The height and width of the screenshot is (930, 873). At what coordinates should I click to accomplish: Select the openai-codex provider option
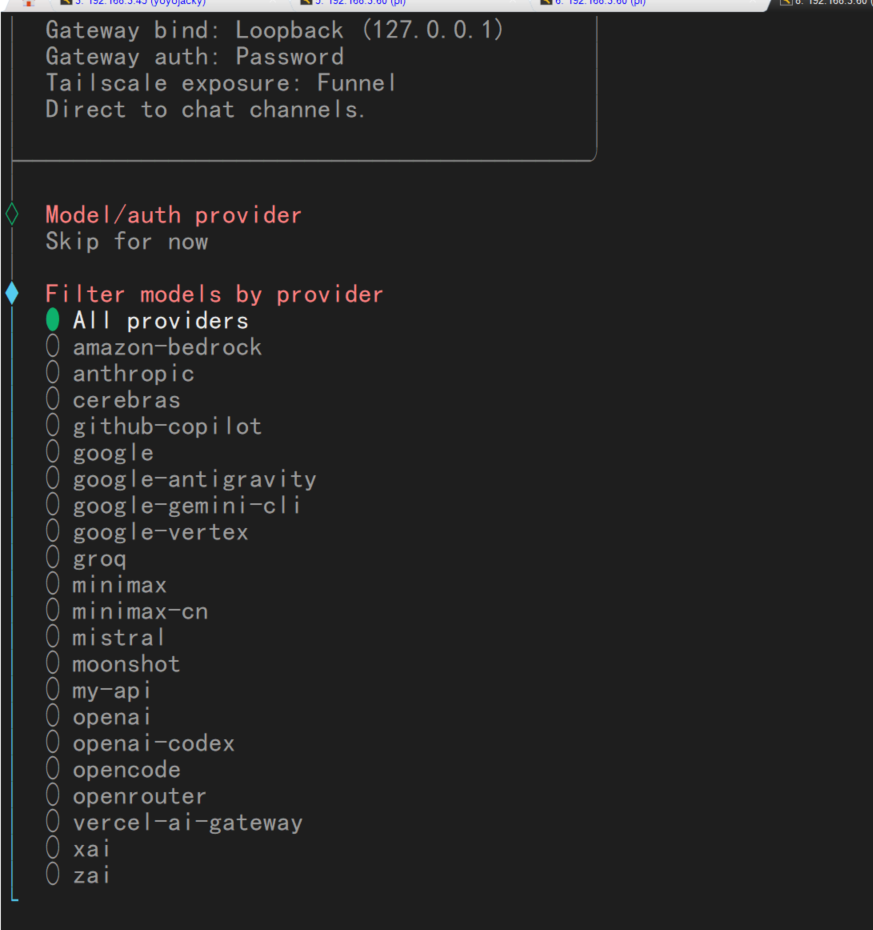[x=140, y=743]
